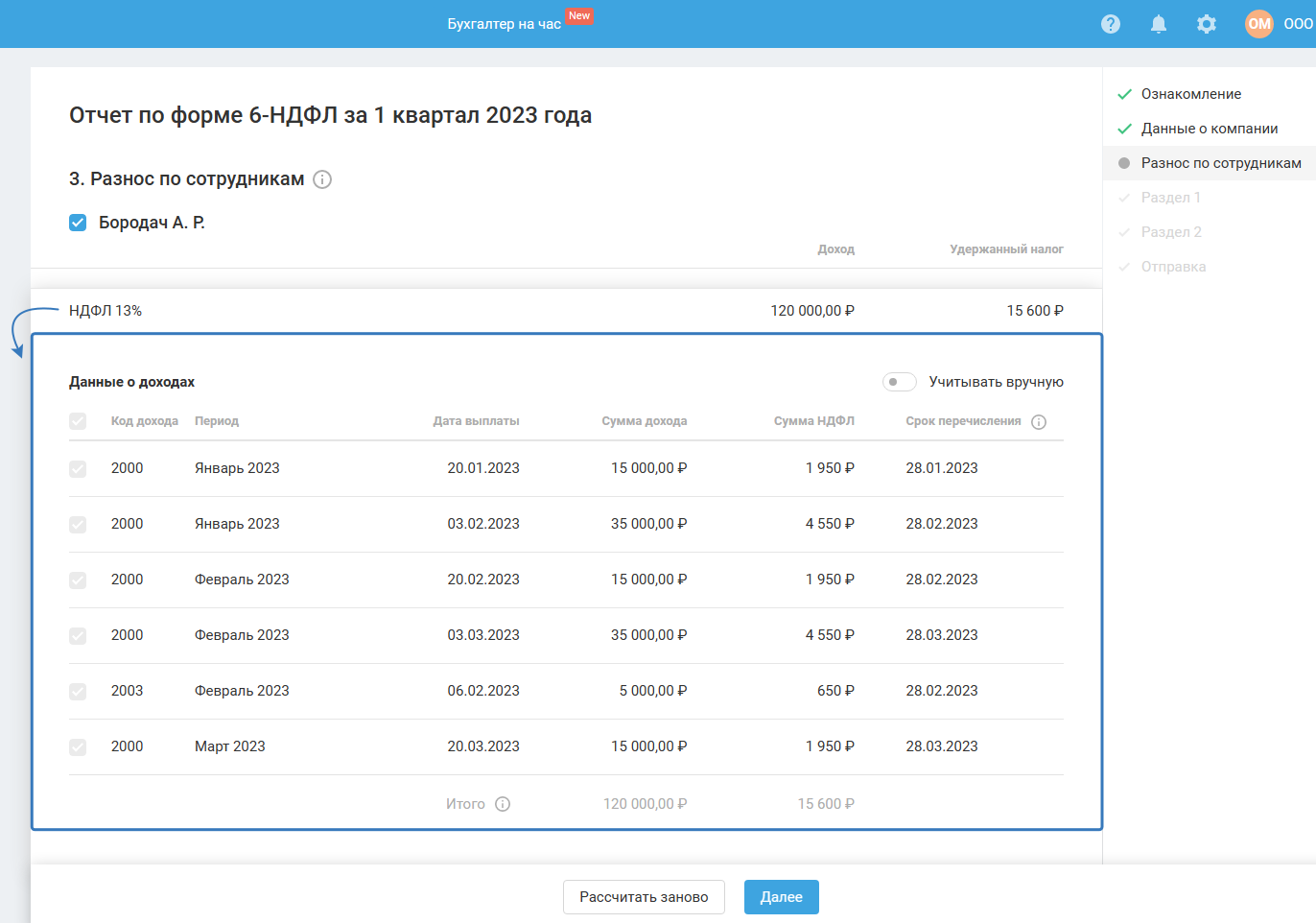Click the New badge near Бухгалтер на час
Image resolution: width=1316 pixels, height=923 pixels.
(579, 15)
